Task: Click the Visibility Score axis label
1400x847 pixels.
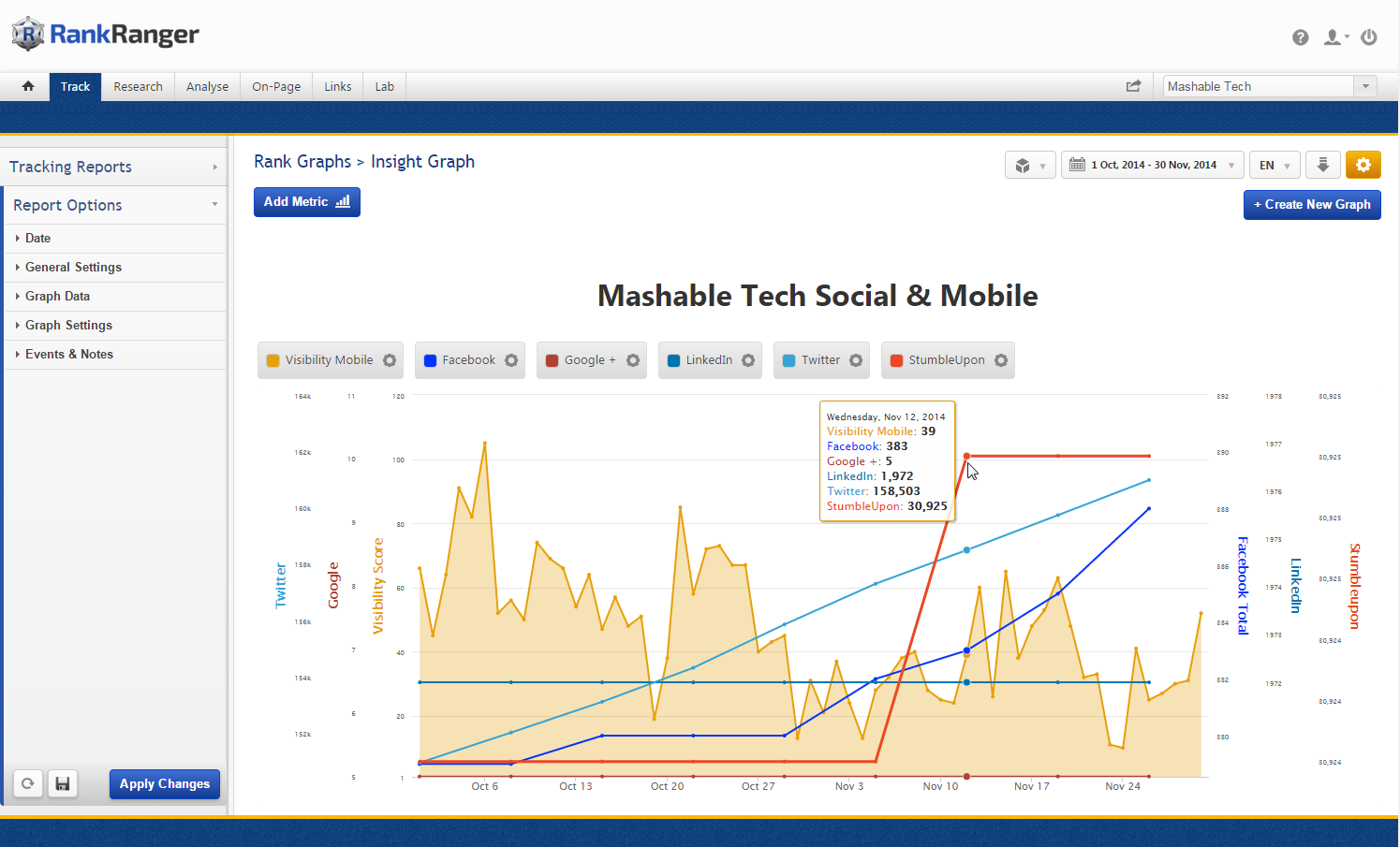Action: (x=378, y=587)
